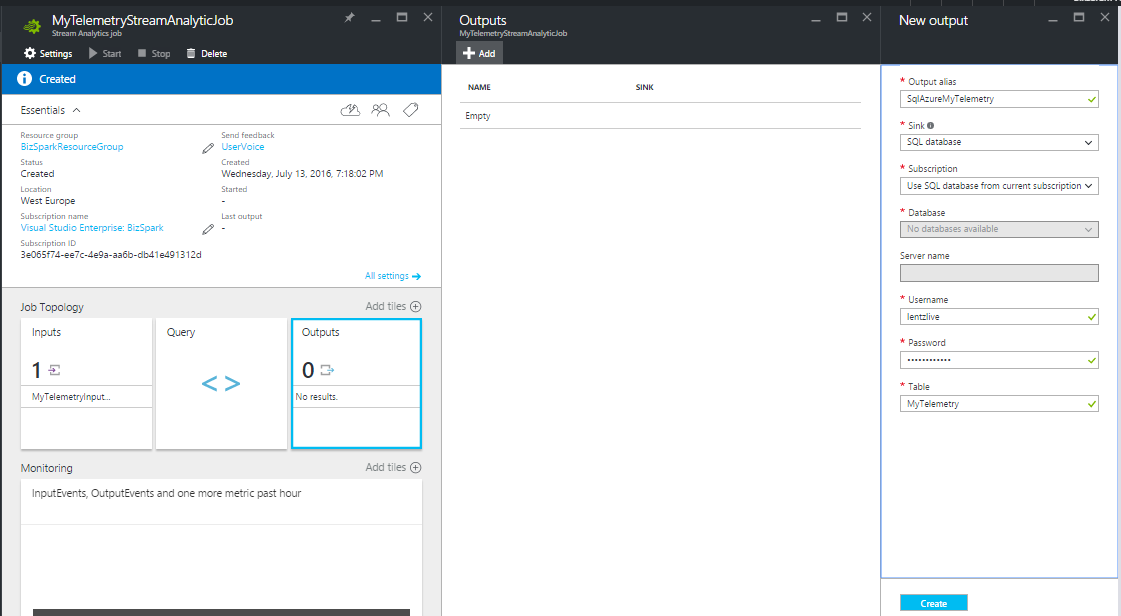Open the users access icon
The height and width of the screenshot is (616, 1121).
(x=380, y=110)
